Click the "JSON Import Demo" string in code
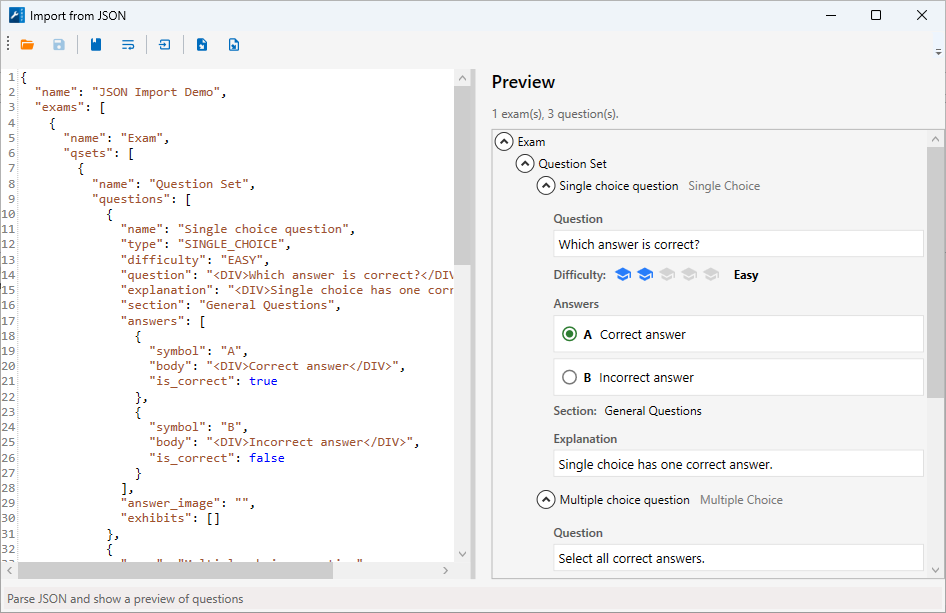Screen dimensions: 946x613 pyautogui.click(x=155, y=92)
